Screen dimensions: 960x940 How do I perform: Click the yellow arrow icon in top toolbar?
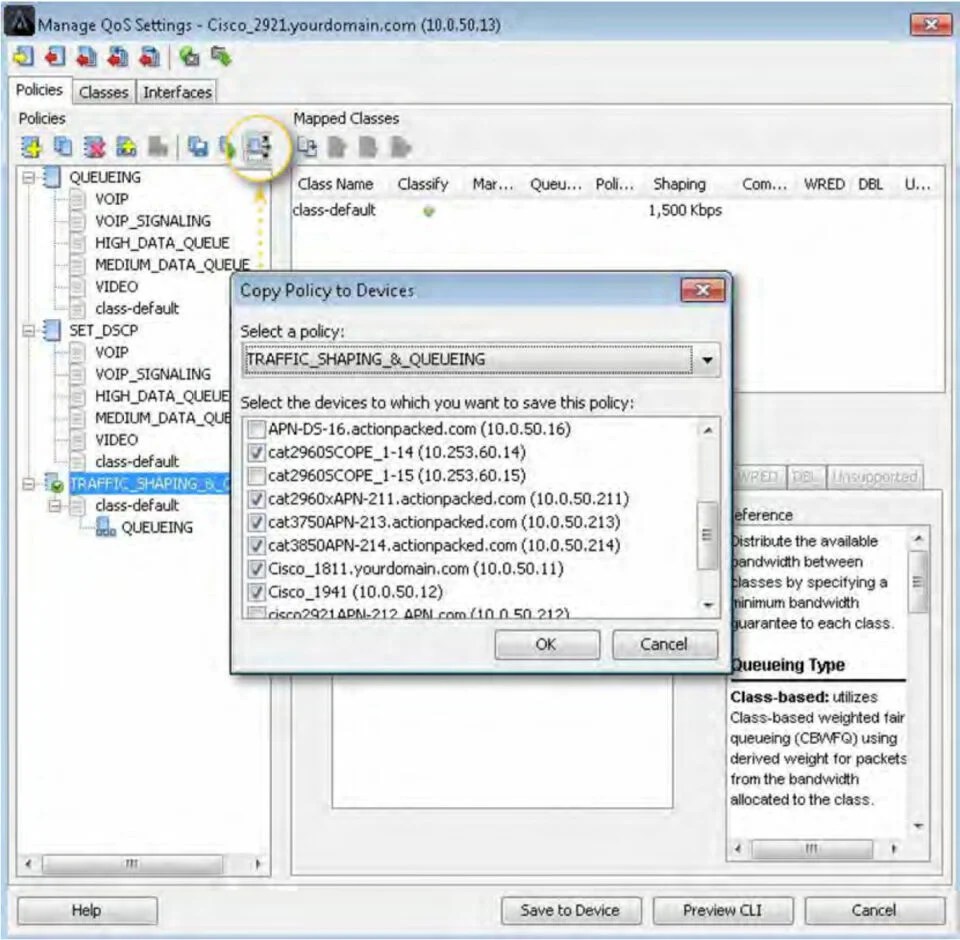click(21, 57)
